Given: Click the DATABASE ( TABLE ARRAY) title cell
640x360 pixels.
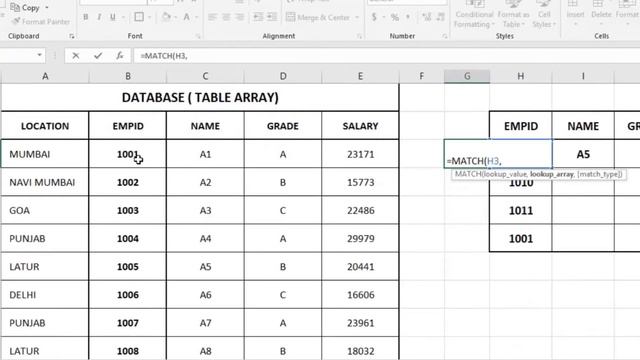Looking at the screenshot, I should [200, 98].
